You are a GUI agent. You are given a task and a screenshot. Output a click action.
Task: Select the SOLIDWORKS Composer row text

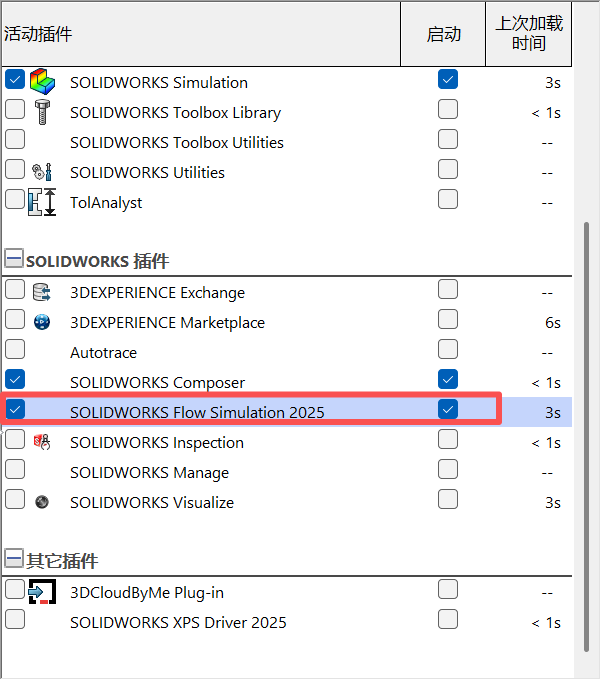click(157, 383)
